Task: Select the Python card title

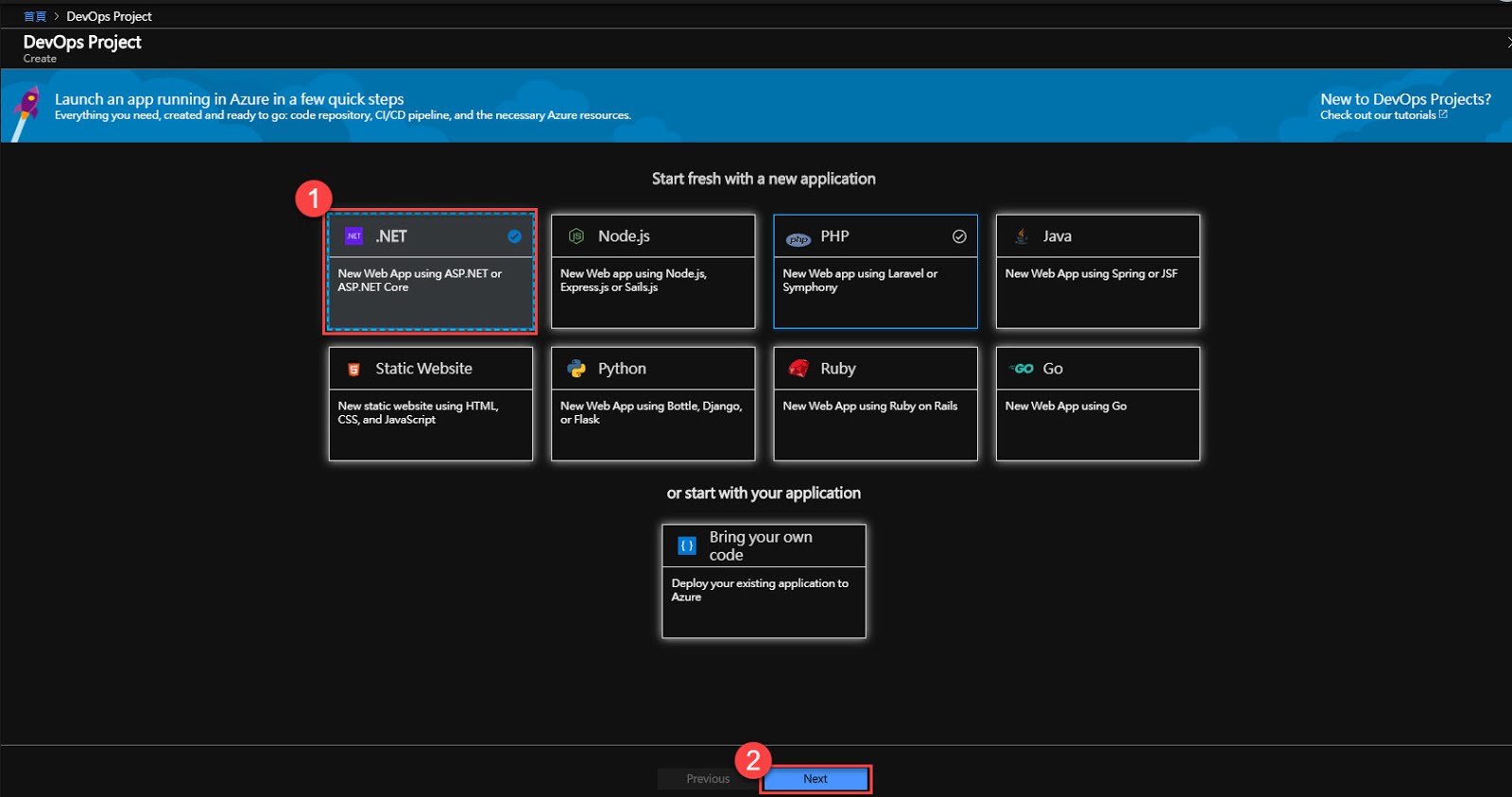Action: (x=622, y=369)
